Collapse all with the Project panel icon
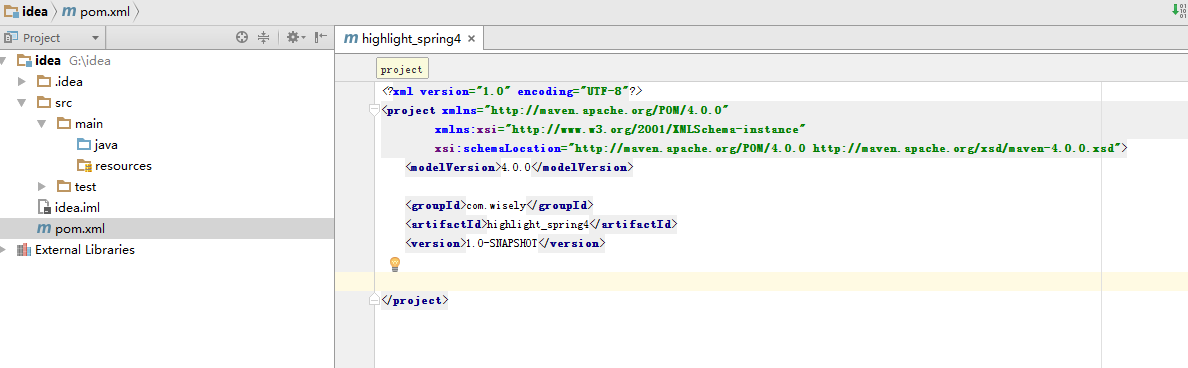 pos(264,37)
